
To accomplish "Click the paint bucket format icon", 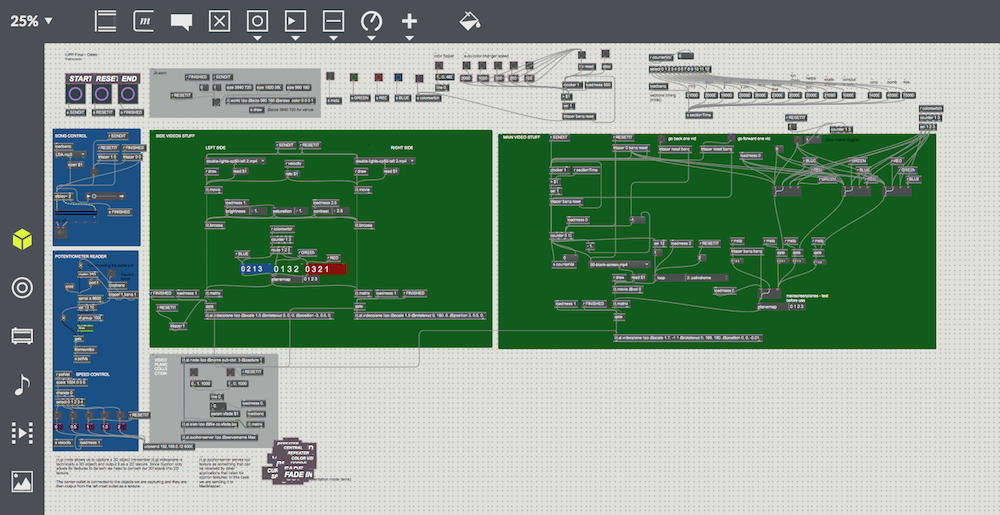I will pos(469,20).
